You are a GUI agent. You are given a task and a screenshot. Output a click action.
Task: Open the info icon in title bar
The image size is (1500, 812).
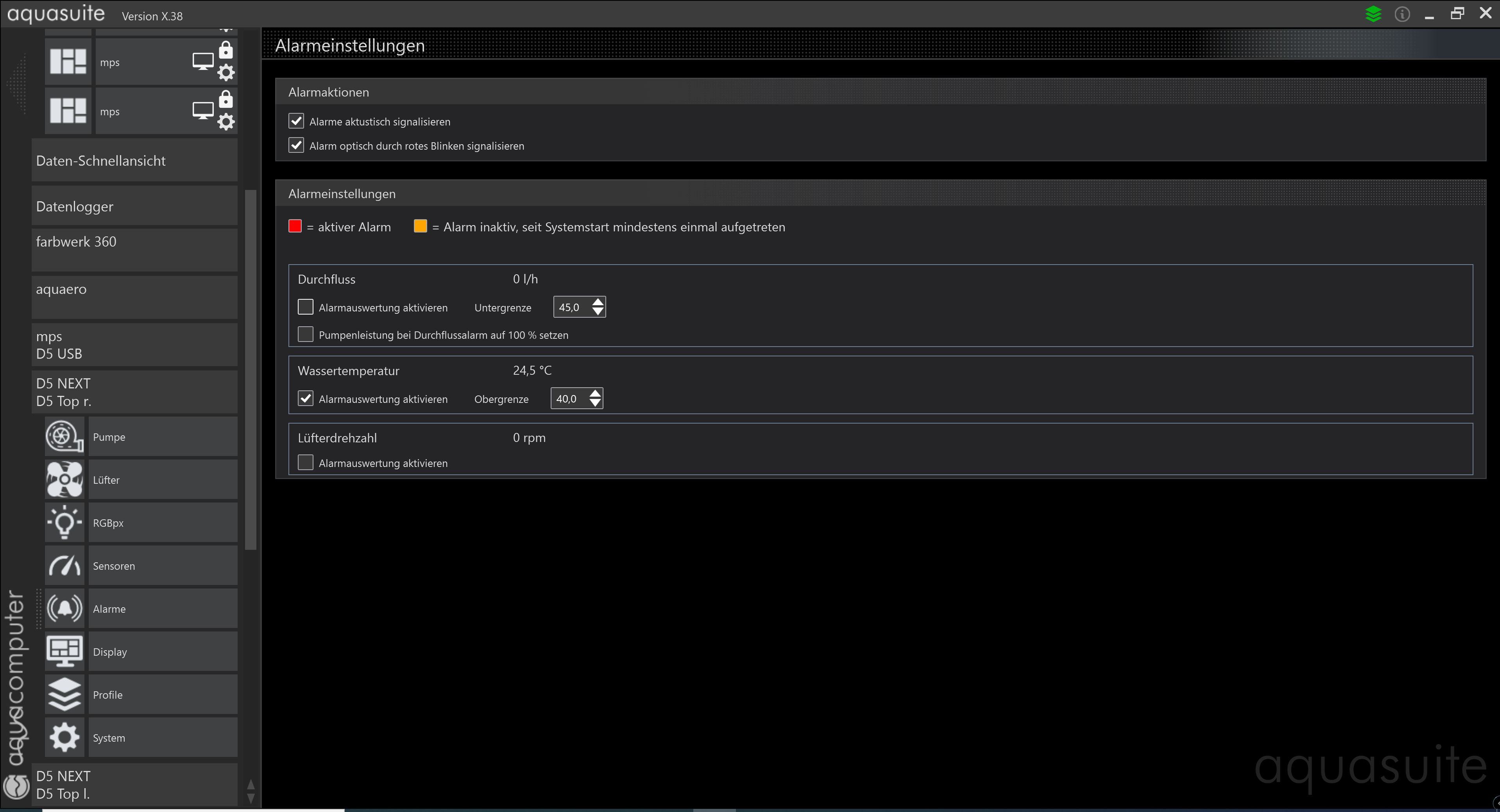click(x=1402, y=14)
